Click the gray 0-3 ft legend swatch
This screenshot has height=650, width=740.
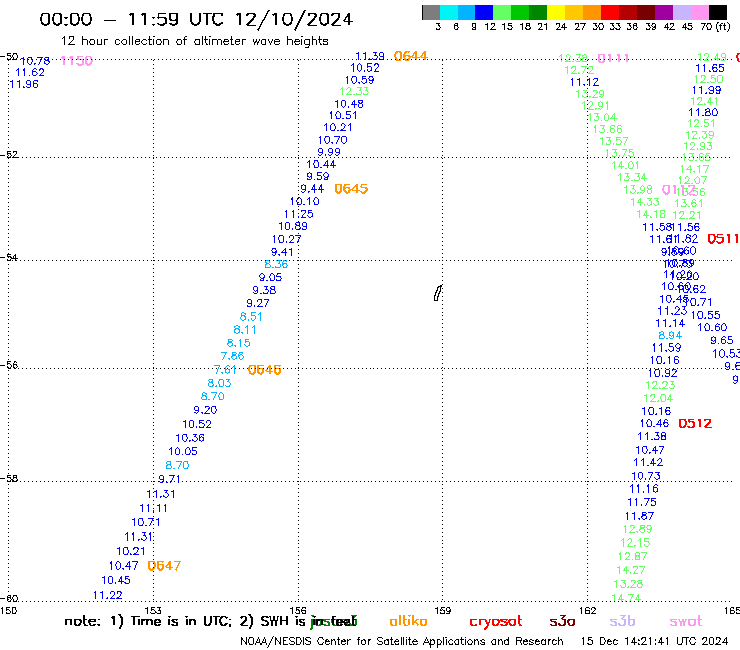(431, 12)
